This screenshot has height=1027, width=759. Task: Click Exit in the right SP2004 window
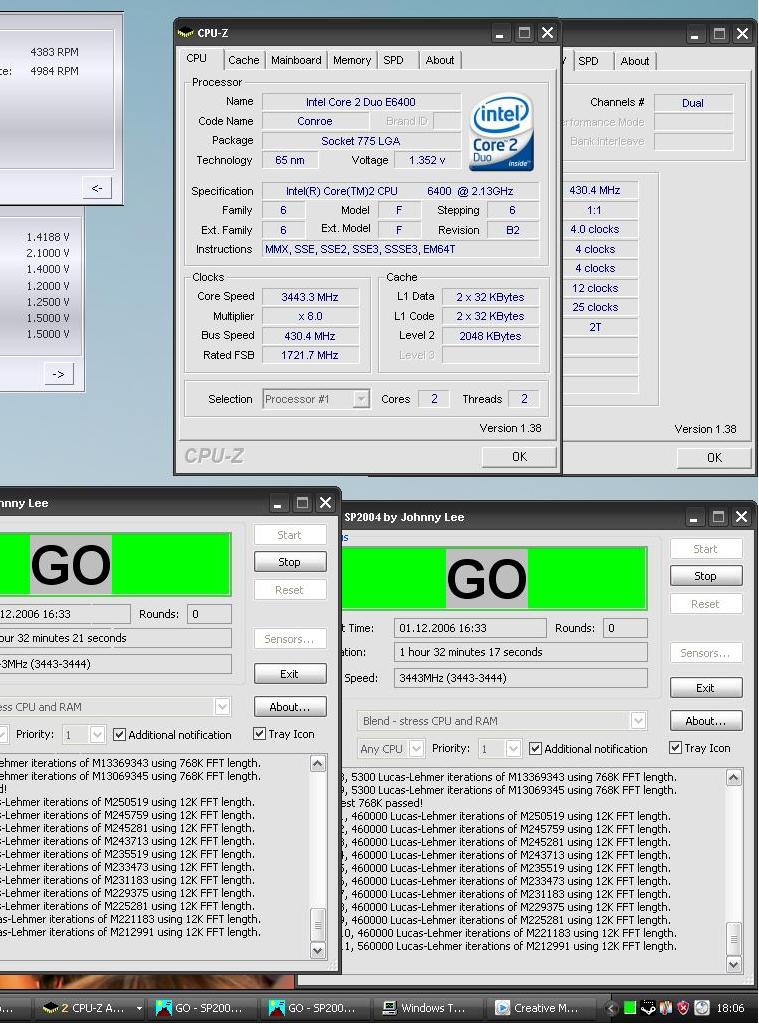coord(705,688)
